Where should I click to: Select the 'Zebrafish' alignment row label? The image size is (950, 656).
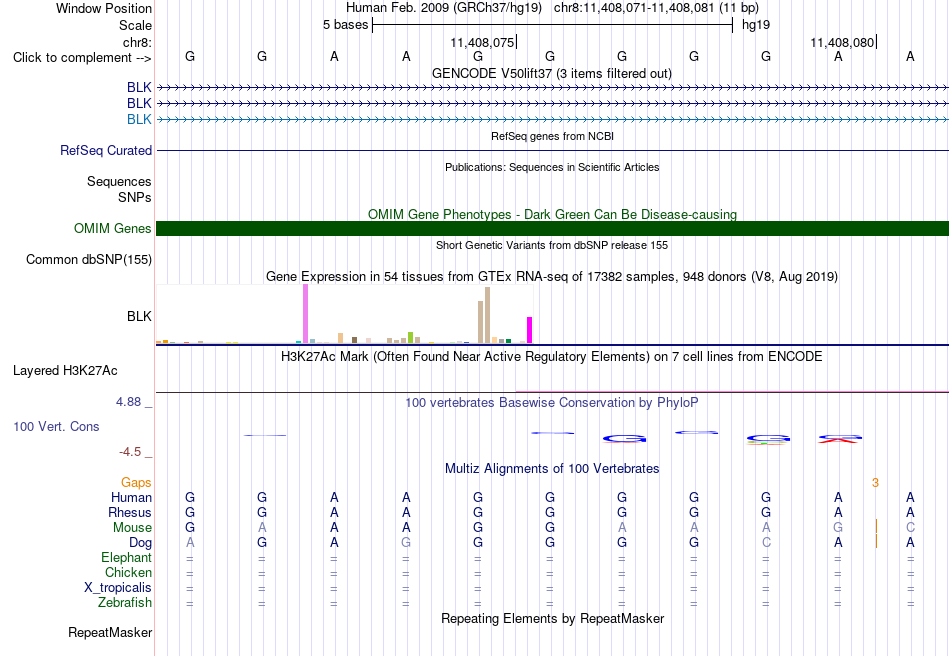pyautogui.click(x=125, y=603)
